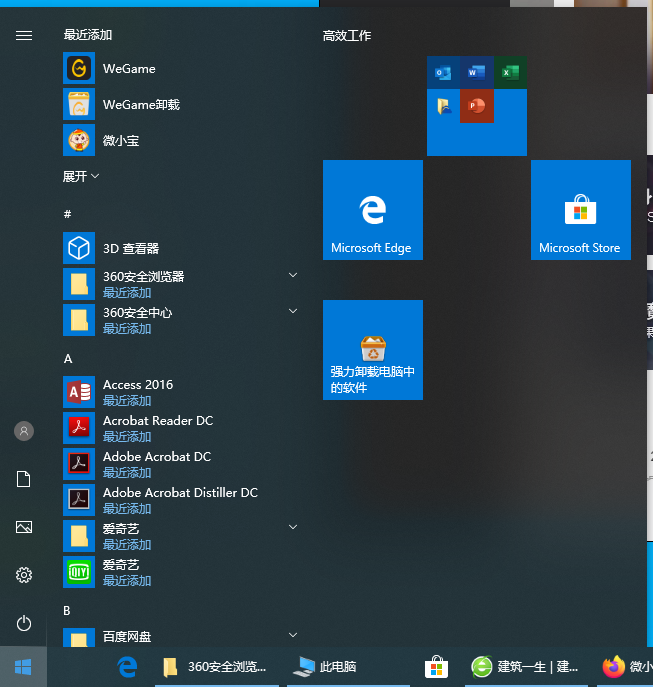
Task: Launch the Adobe Acrobat DC icon
Action: tap(79, 464)
